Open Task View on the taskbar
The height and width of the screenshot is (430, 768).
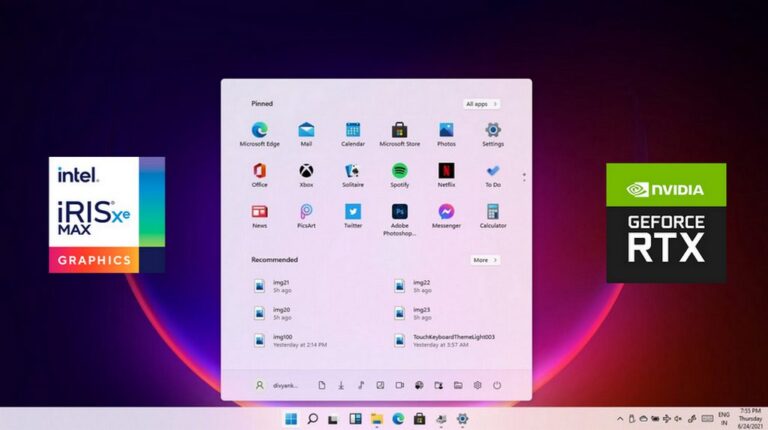tap(333, 419)
